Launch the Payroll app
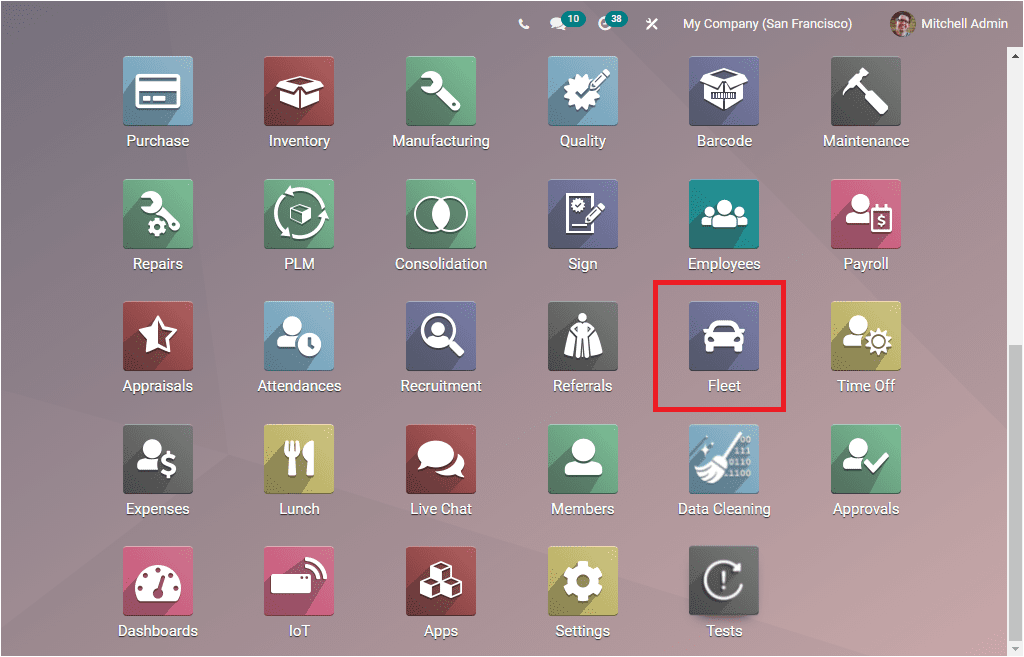The height and width of the screenshot is (657, 1024). point(865,213)
